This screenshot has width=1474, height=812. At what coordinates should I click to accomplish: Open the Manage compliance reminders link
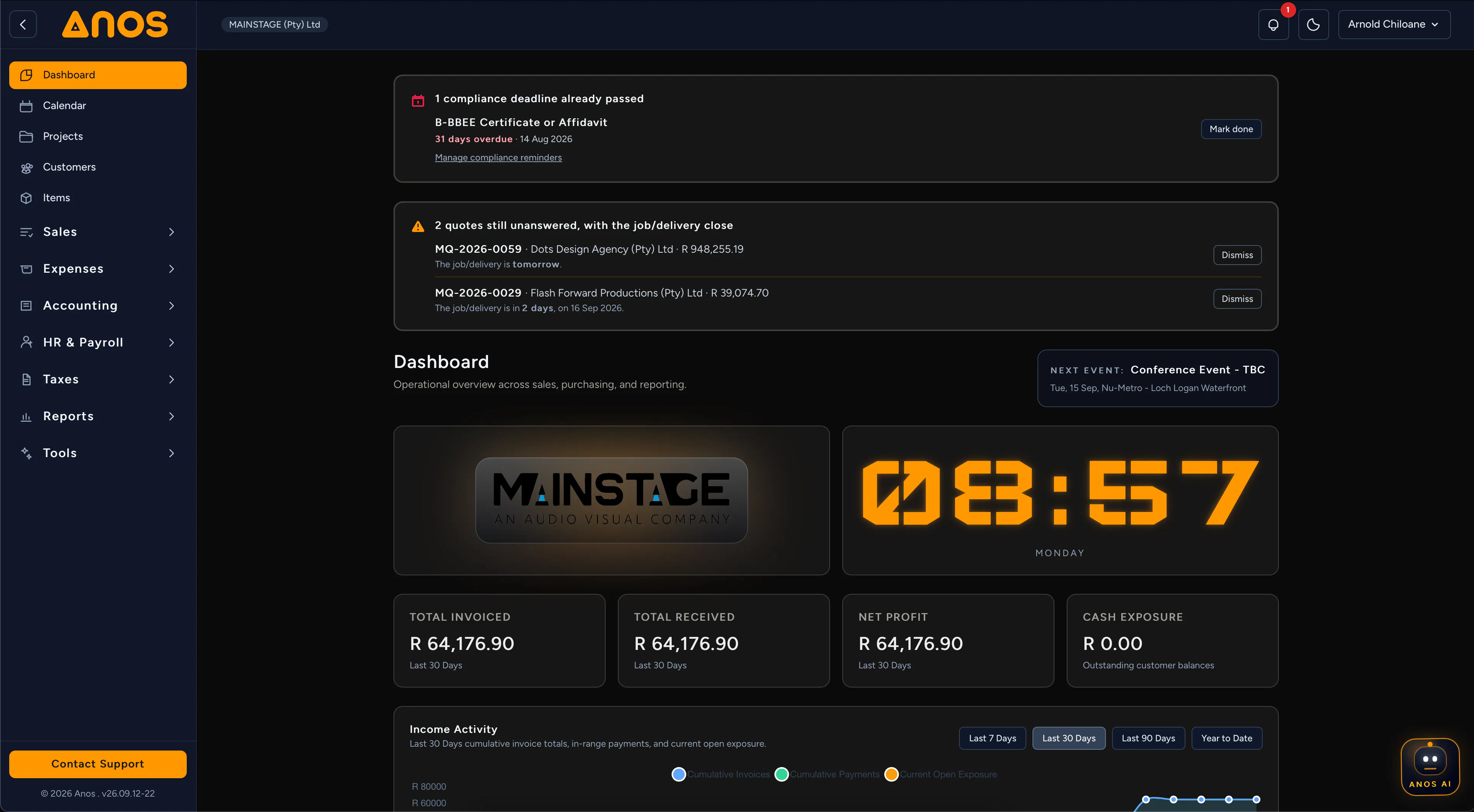coord(498,158)
